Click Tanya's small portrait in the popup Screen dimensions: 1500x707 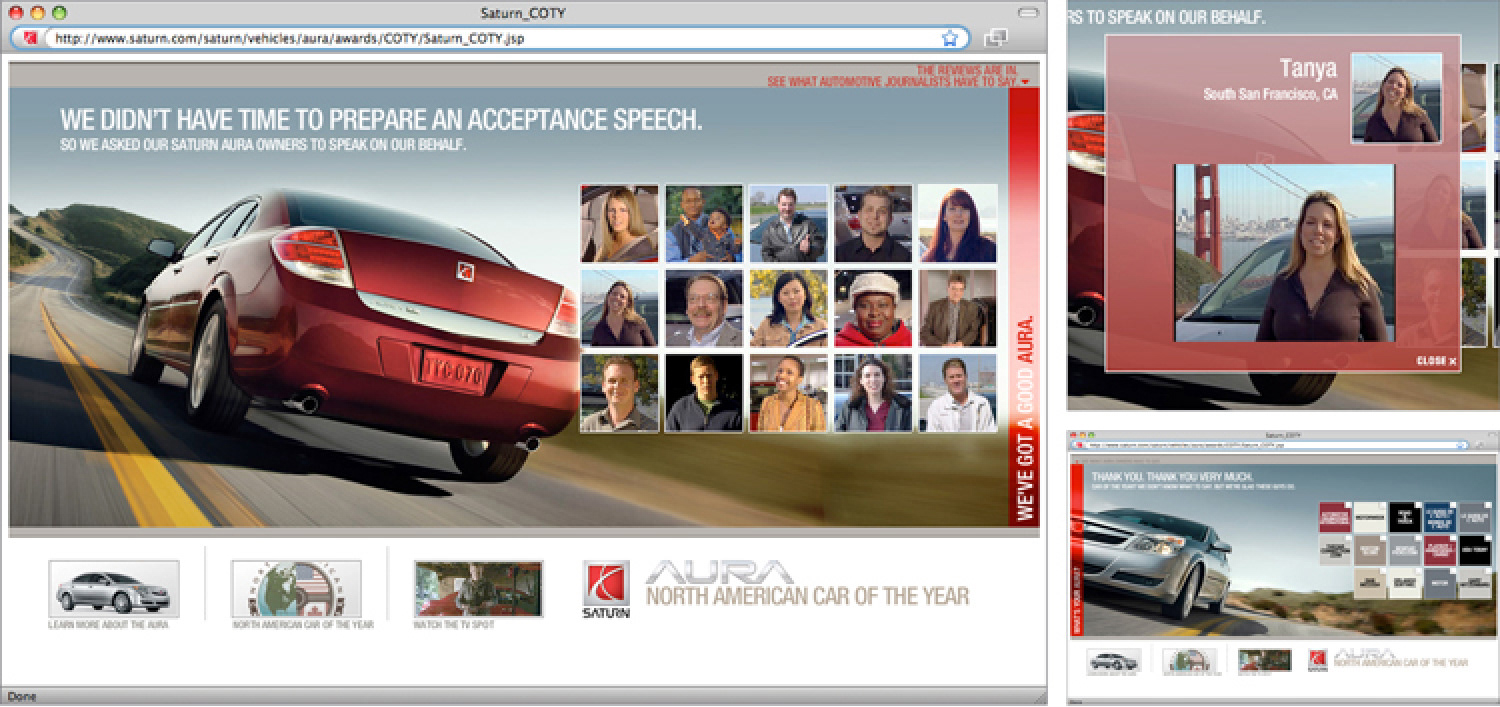1396,98
